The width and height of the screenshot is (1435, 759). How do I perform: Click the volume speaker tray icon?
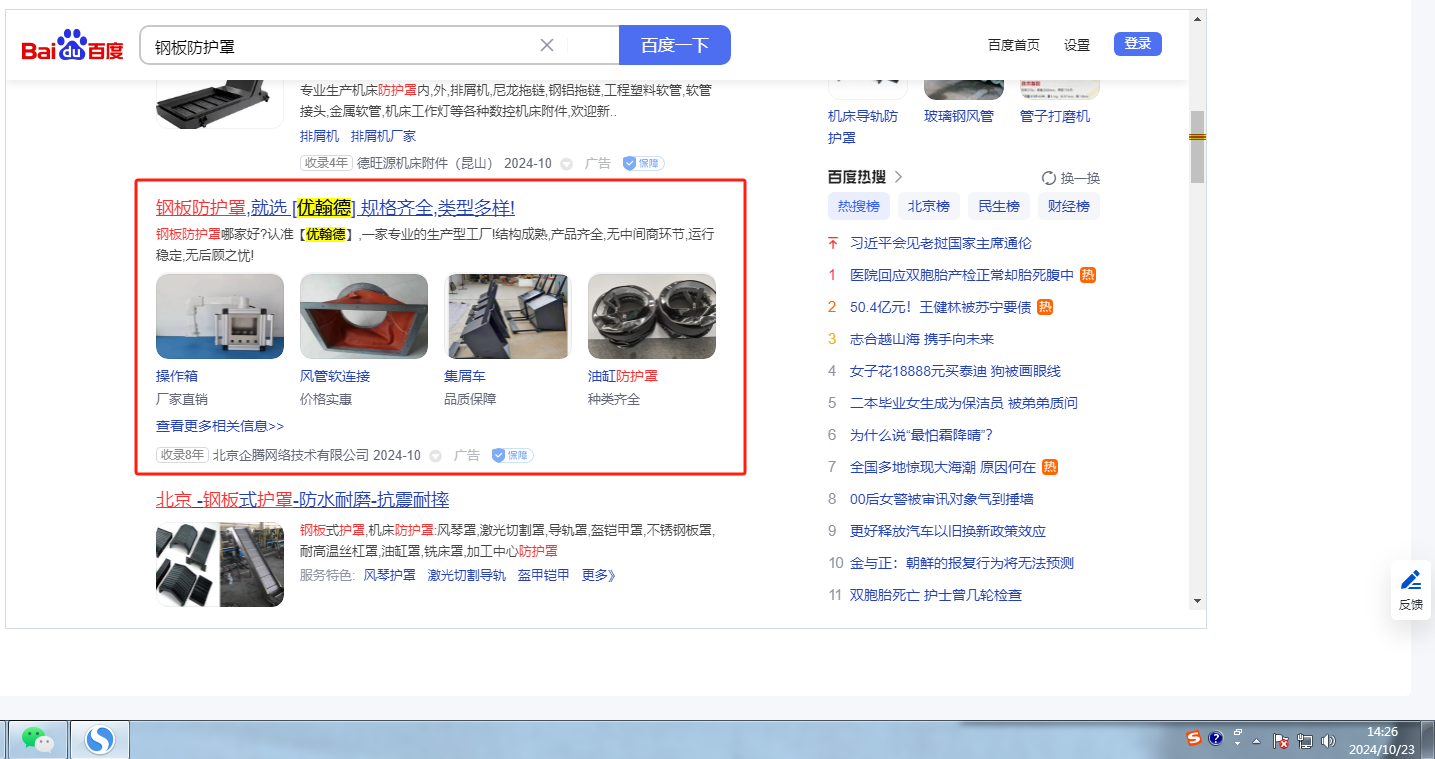[x=1328, y=741]
